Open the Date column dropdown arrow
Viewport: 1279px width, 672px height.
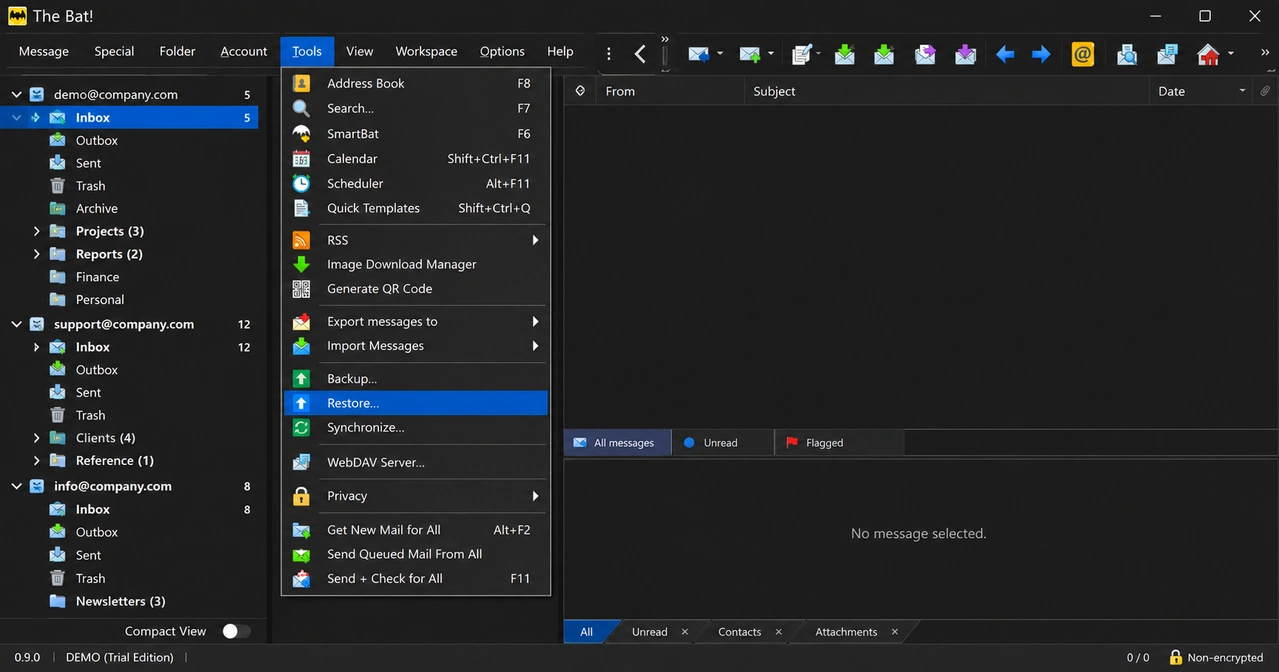1242,91
